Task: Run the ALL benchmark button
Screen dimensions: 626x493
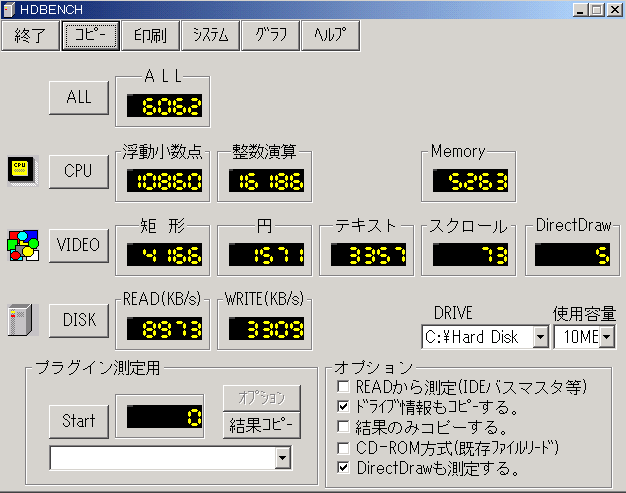Action: point(79,98)
